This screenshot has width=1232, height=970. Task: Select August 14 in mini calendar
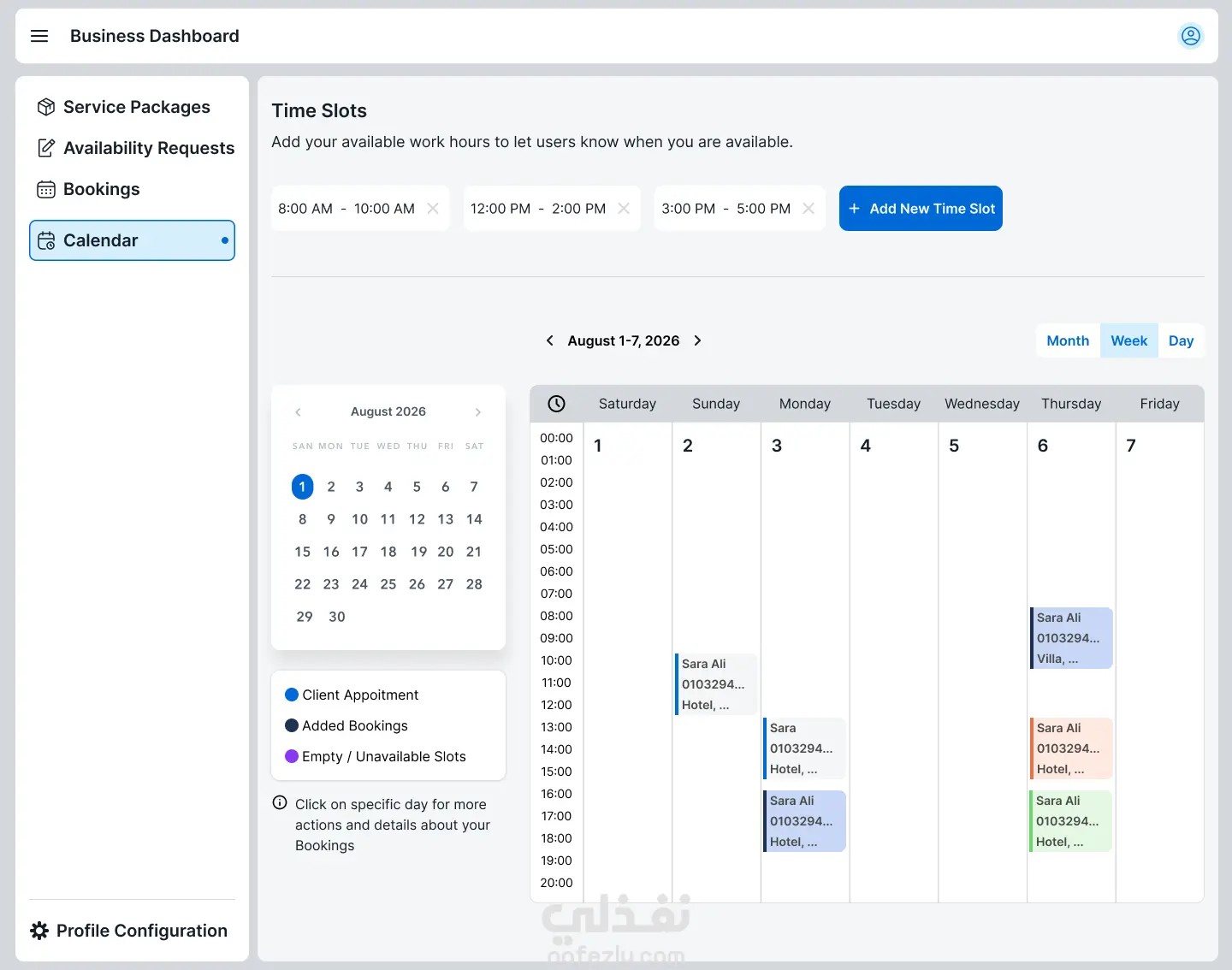click(474, 519)
